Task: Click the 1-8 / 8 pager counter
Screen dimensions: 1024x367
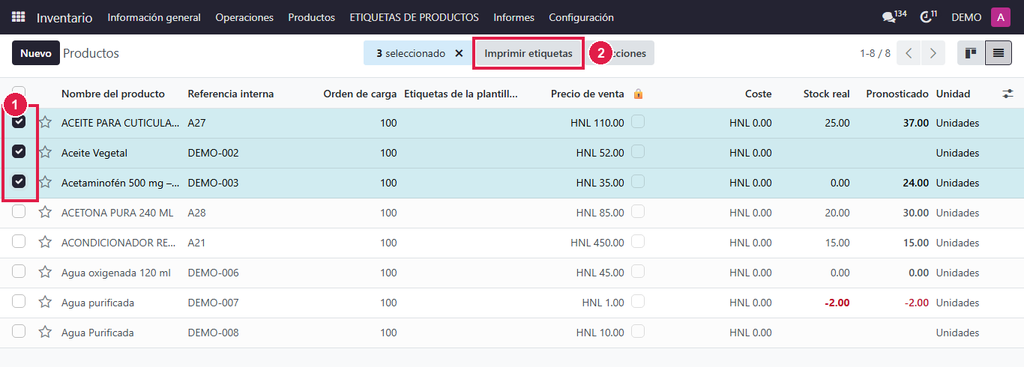Action: click(875, 54)
